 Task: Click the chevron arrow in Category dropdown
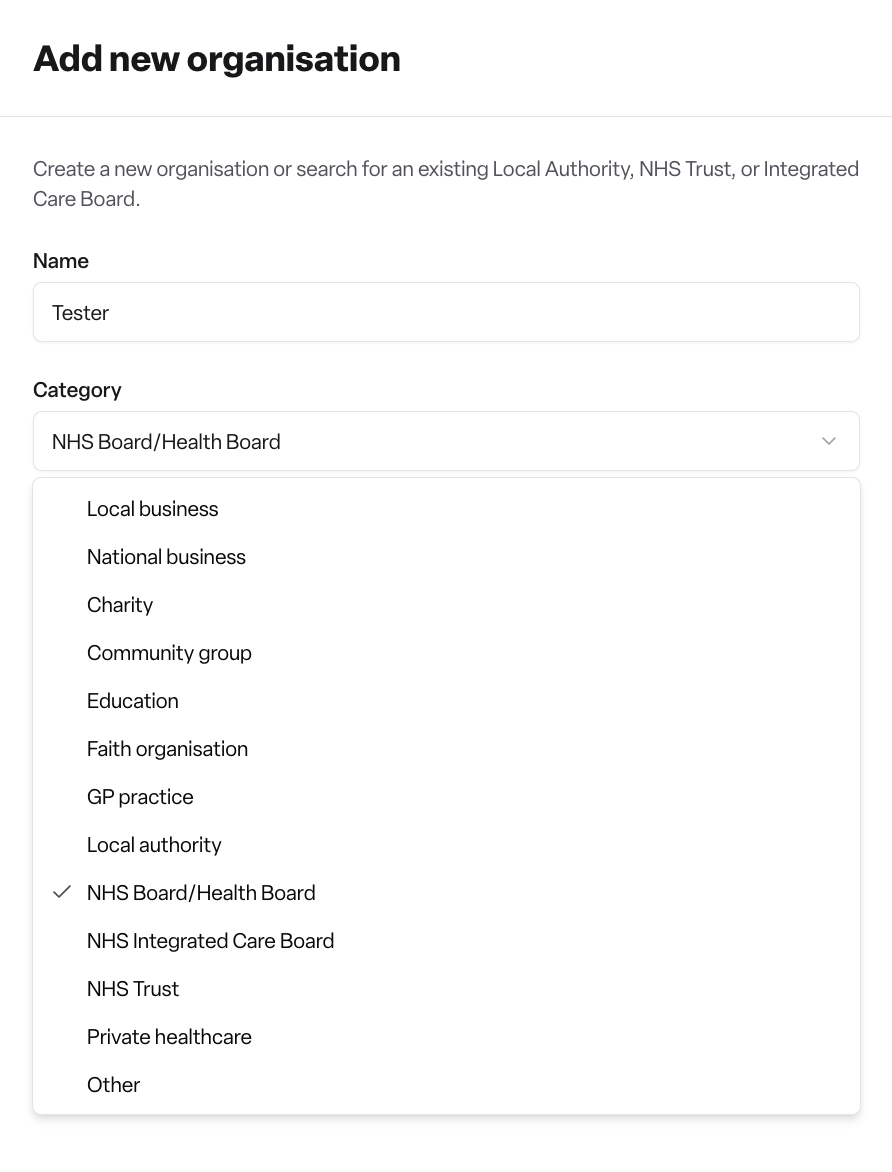click(828, 441)
